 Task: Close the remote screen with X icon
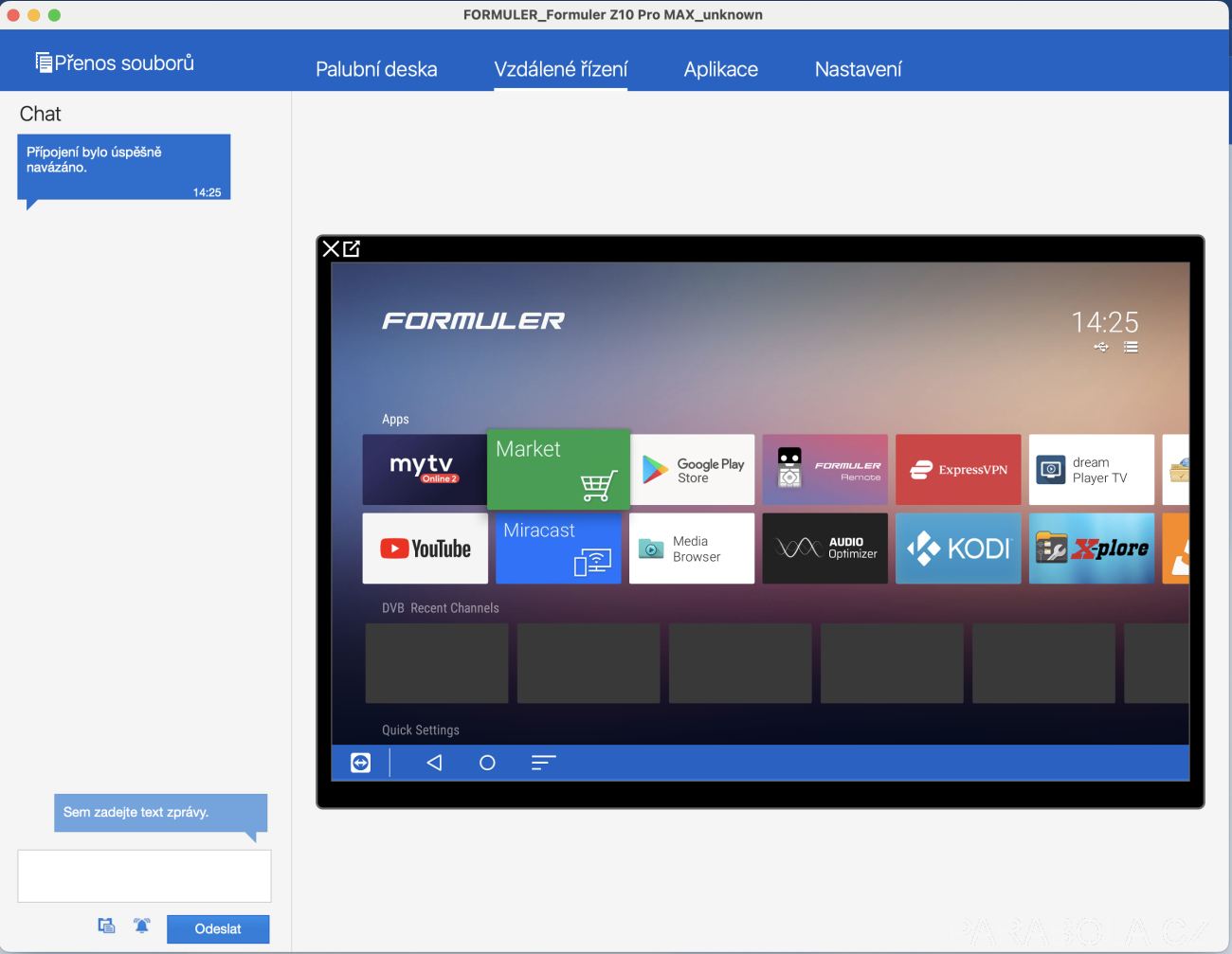tap(331, 249)
